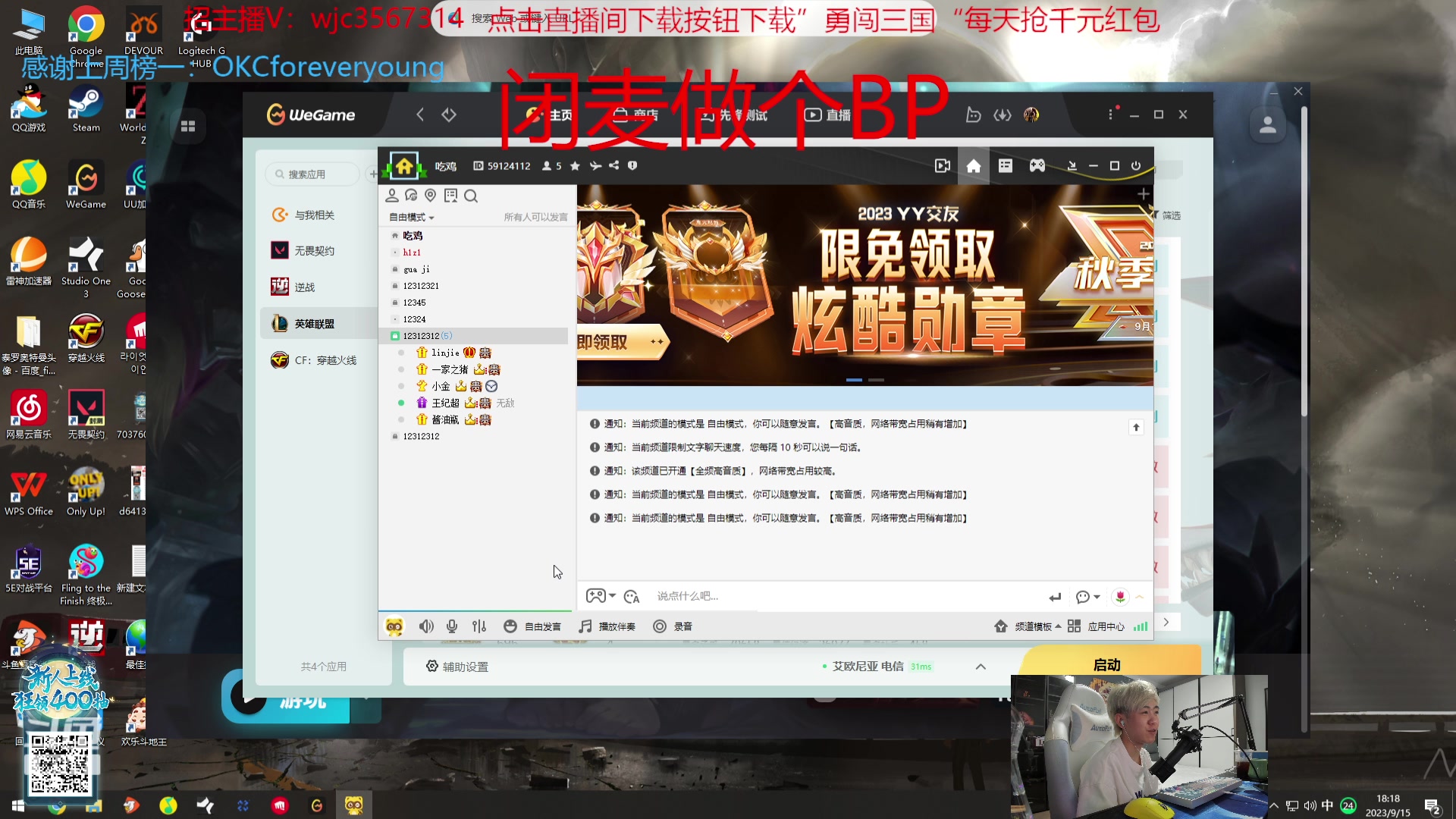
Task: Open the game controller dropdown in the chat input
Action: click(601, 596)
